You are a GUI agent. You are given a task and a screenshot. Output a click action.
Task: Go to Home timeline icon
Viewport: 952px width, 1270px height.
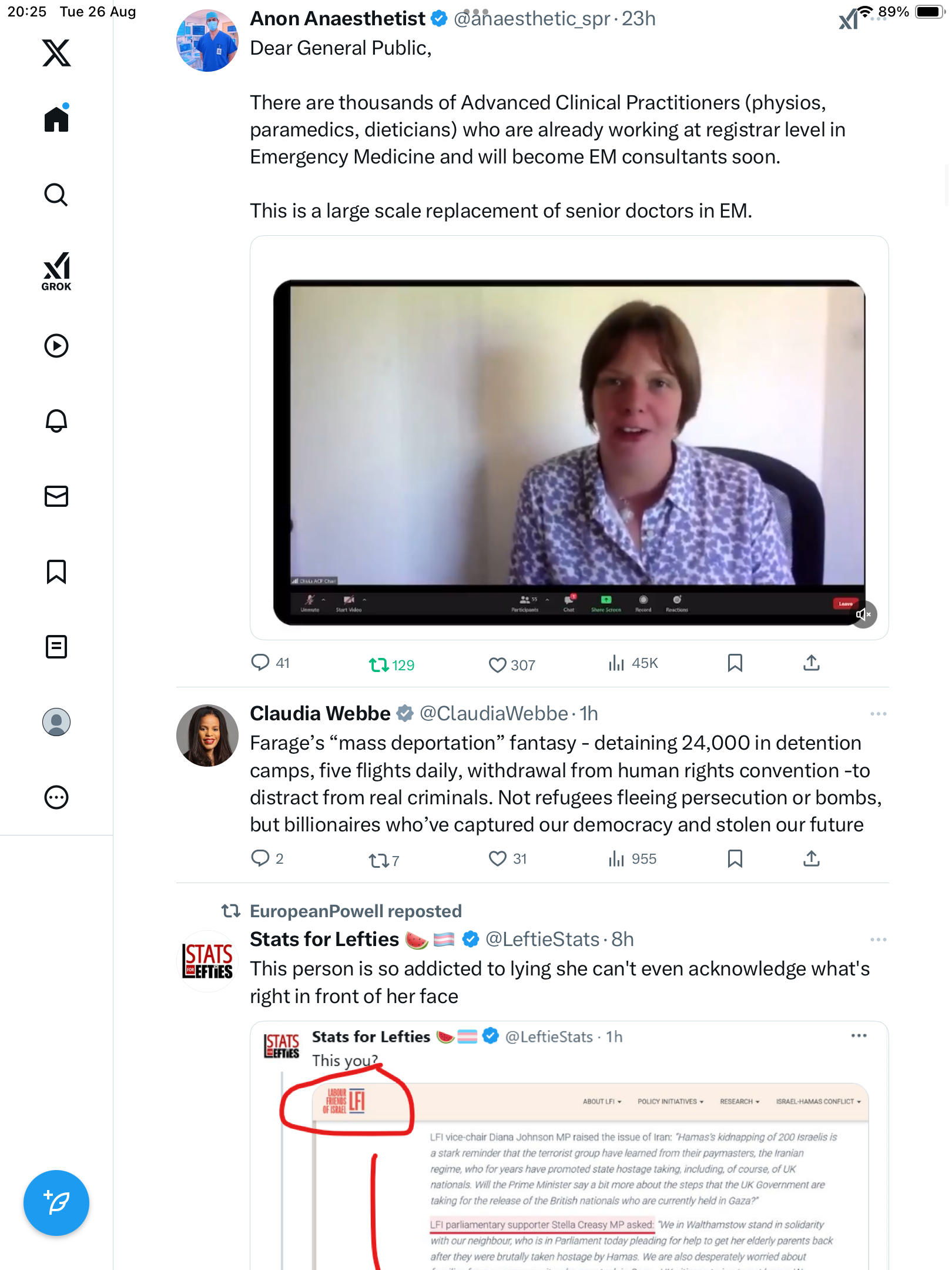56,118
